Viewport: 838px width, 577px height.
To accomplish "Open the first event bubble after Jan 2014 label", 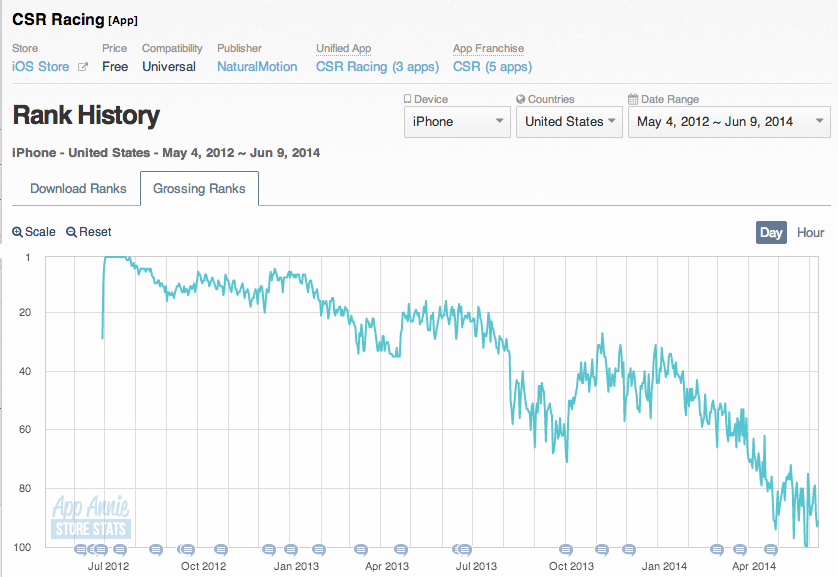I will click(x=717, y=549).
